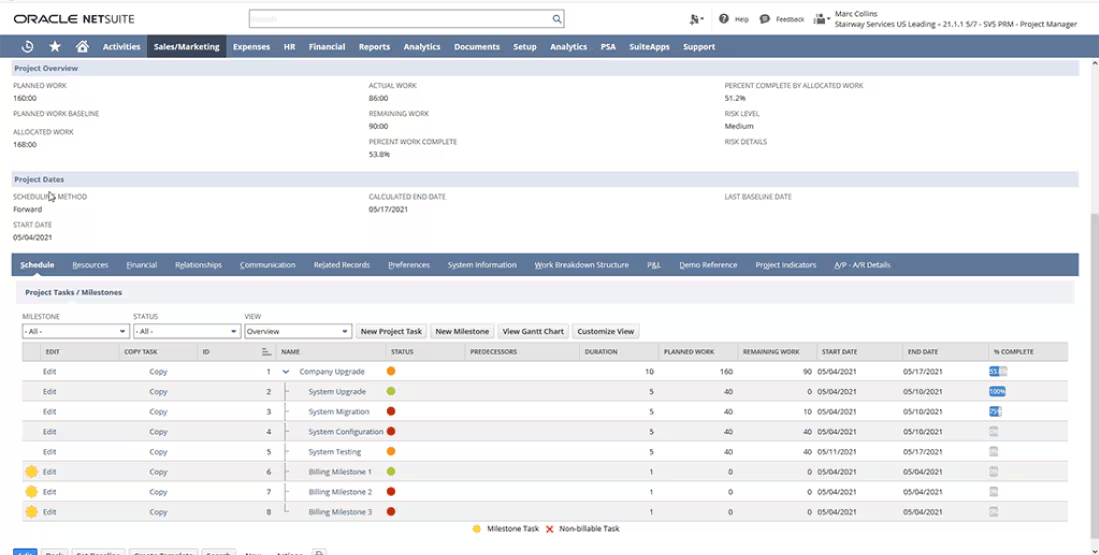This screenshot has width=1099, height=555.
Task: Open the Expenses menu
Action: (252, 46)
